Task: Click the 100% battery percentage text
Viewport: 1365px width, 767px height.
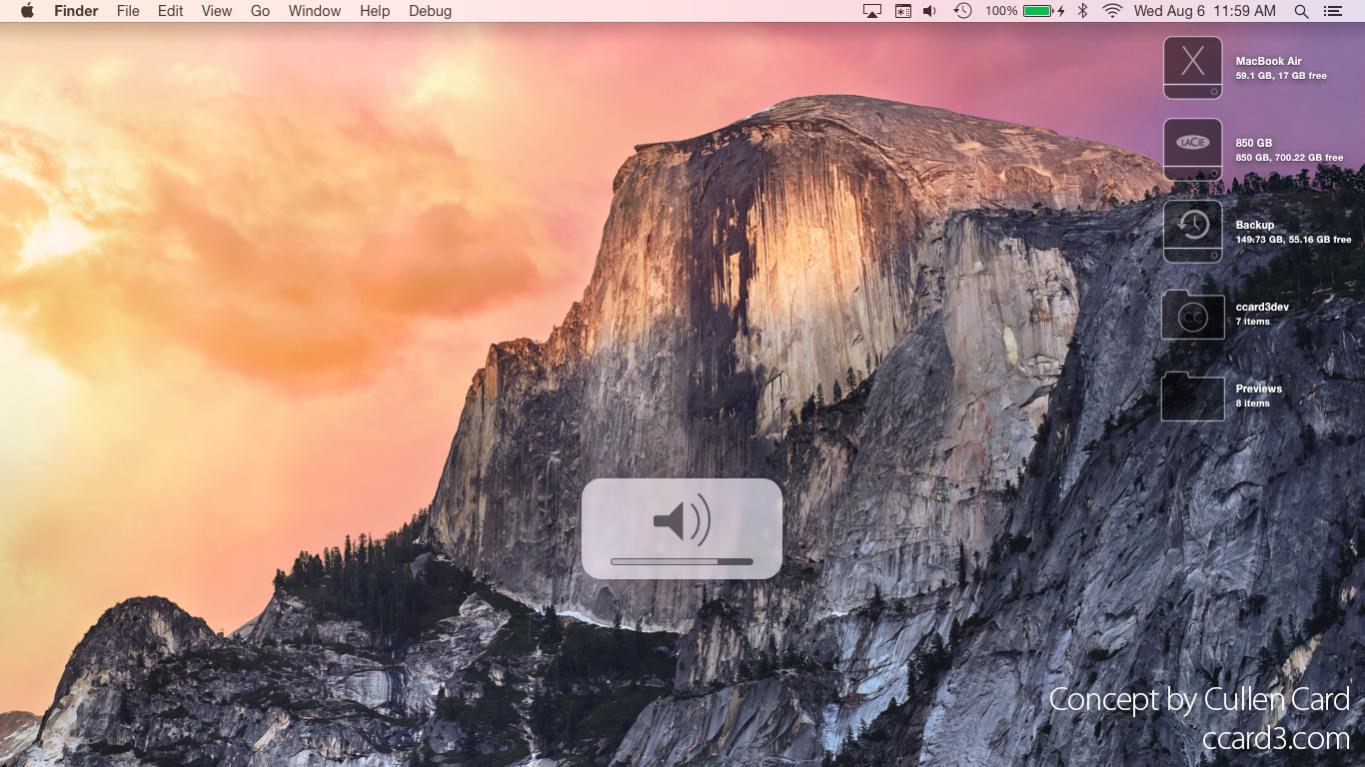Action: [x=1001, y=11]
